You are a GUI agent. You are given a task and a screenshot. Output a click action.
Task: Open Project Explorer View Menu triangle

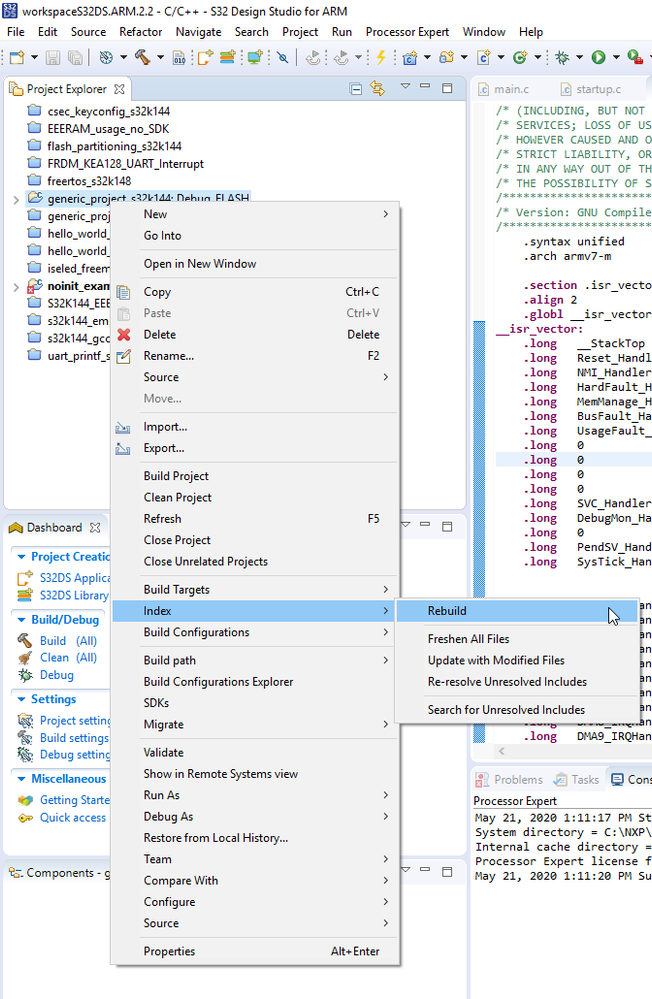405,86
